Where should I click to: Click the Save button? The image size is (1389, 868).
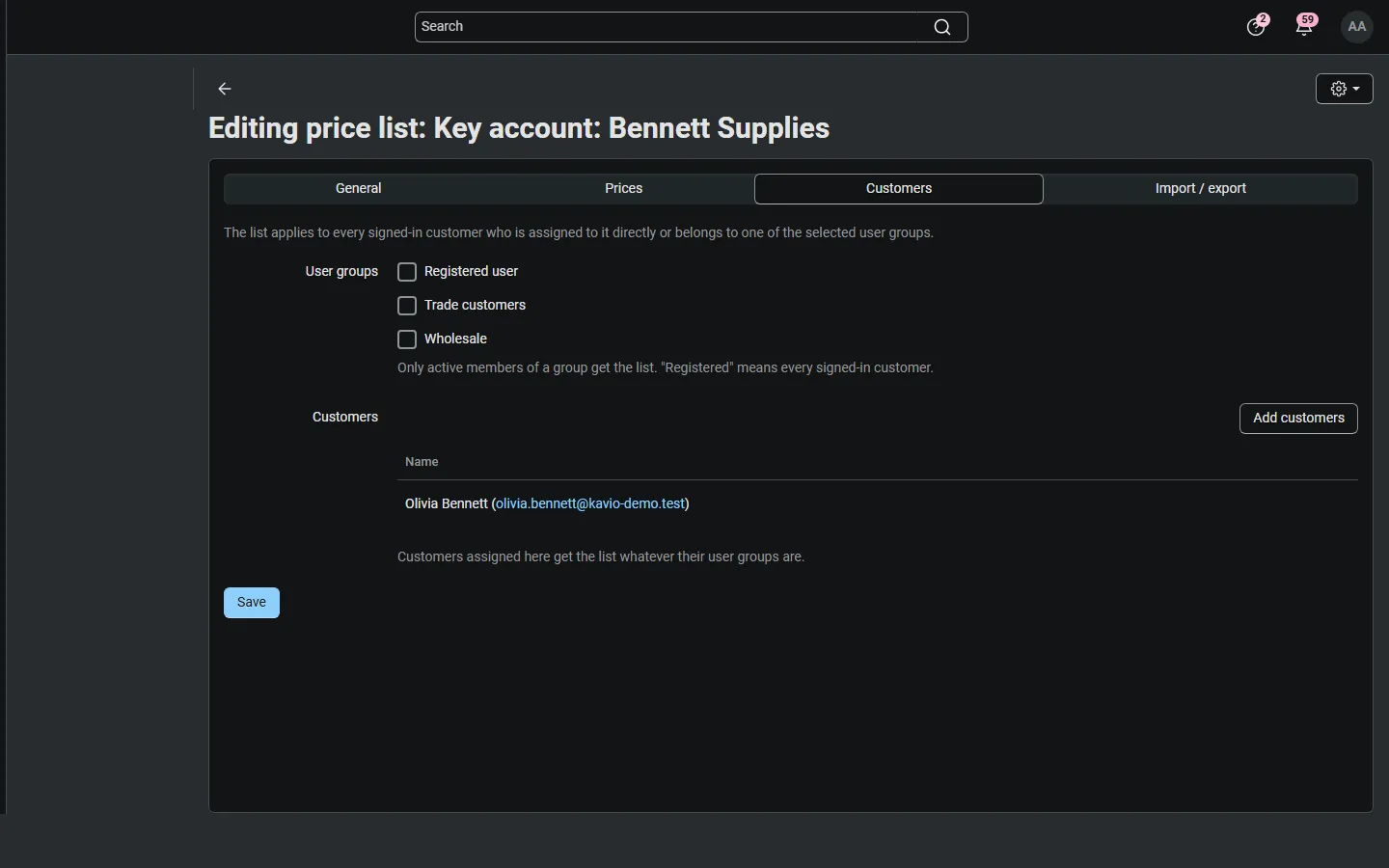pyautogui.click(x=252, y=603)
